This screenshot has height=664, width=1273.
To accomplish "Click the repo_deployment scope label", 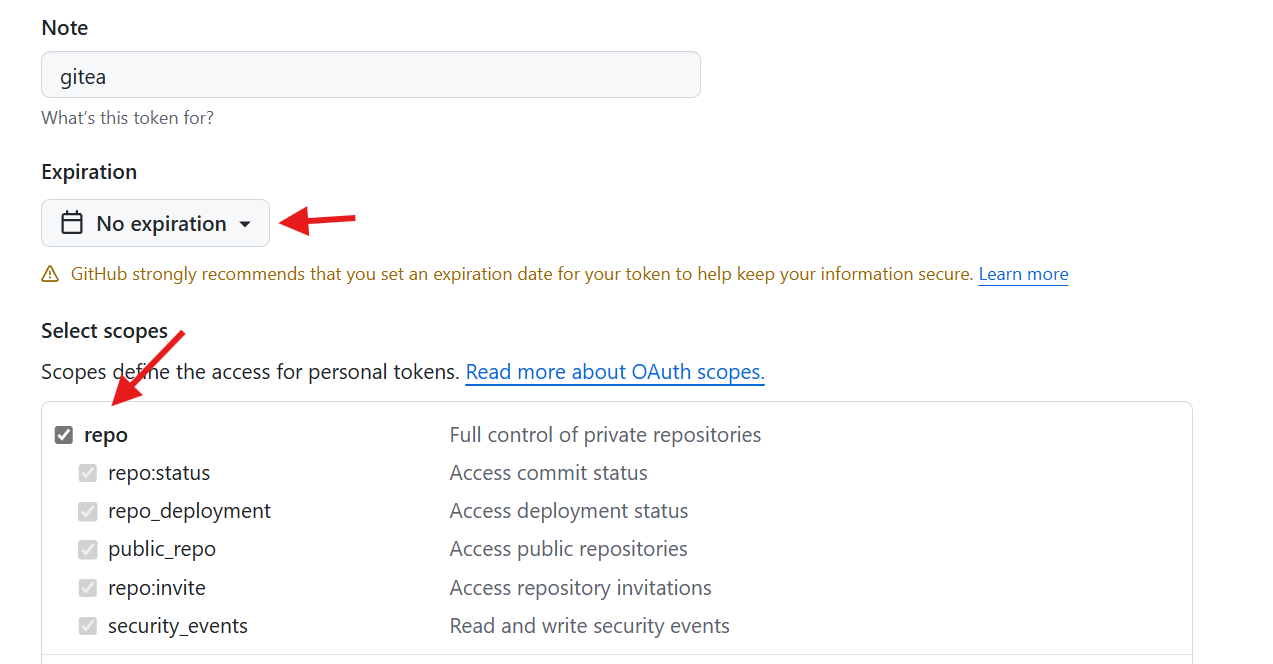I will point(189,511).
